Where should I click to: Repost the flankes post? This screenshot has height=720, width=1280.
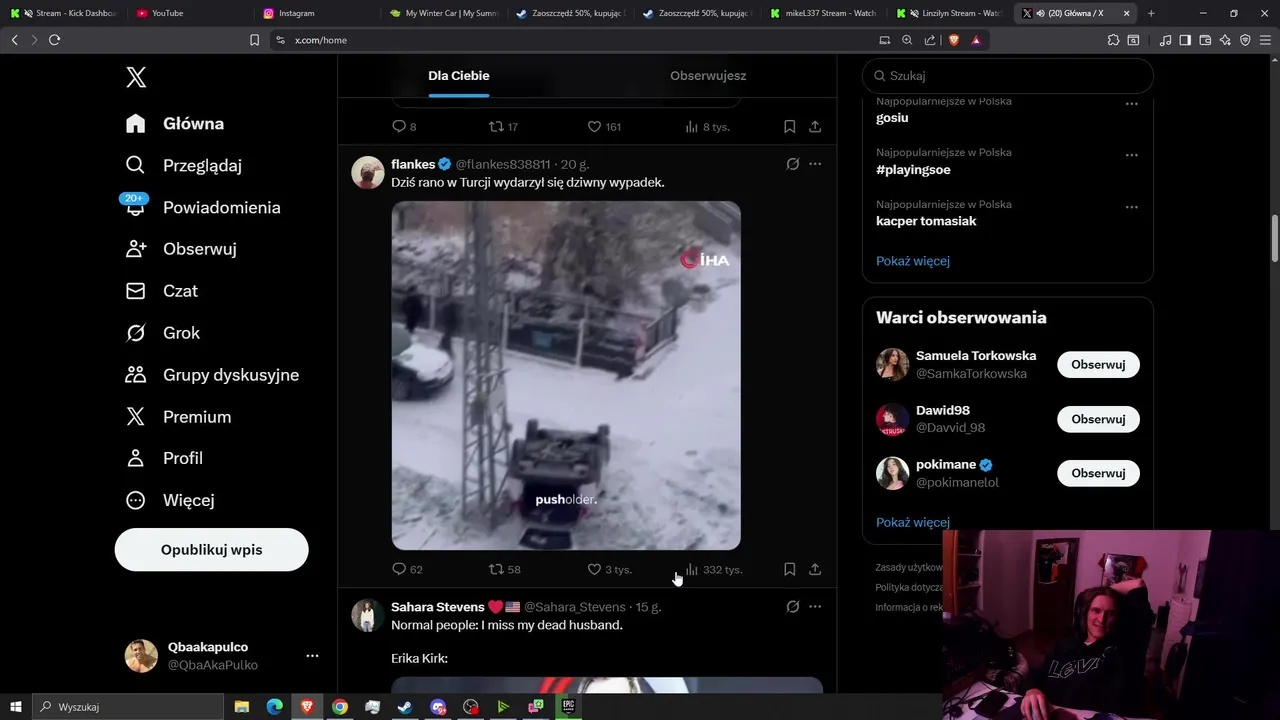pyautogui.click(x=504, y=569)
